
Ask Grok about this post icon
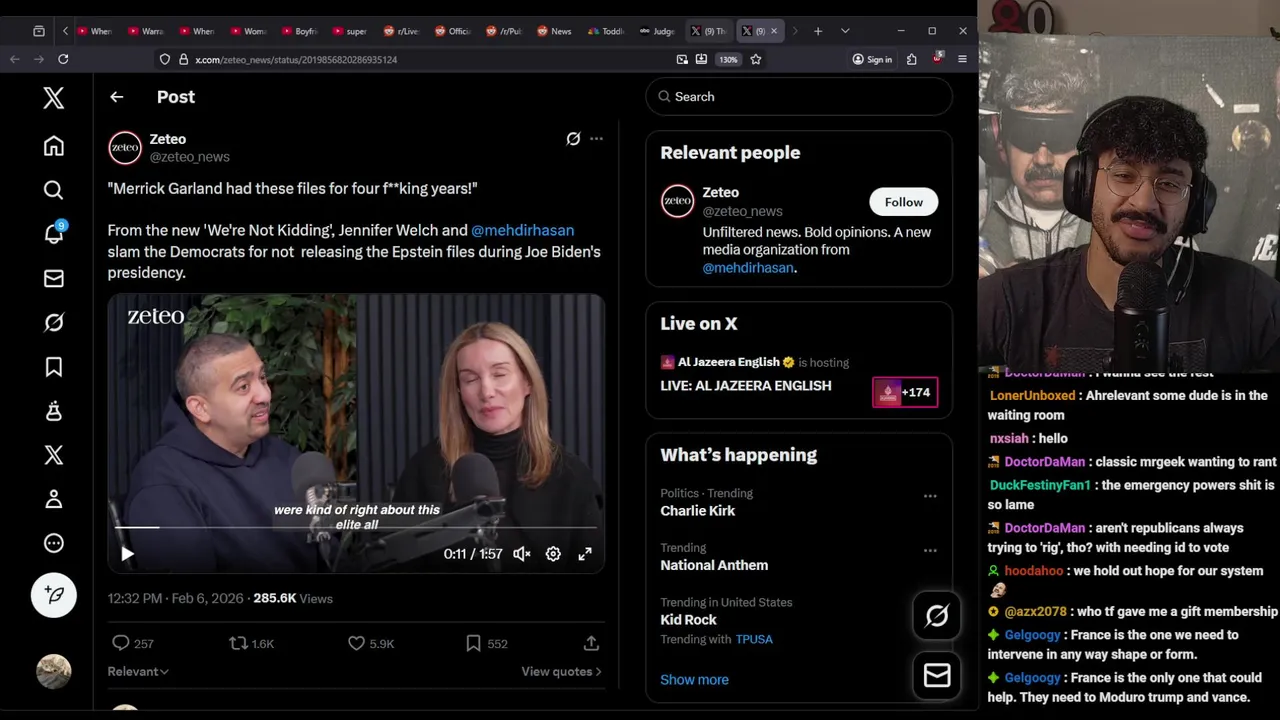tap(573, 139)
